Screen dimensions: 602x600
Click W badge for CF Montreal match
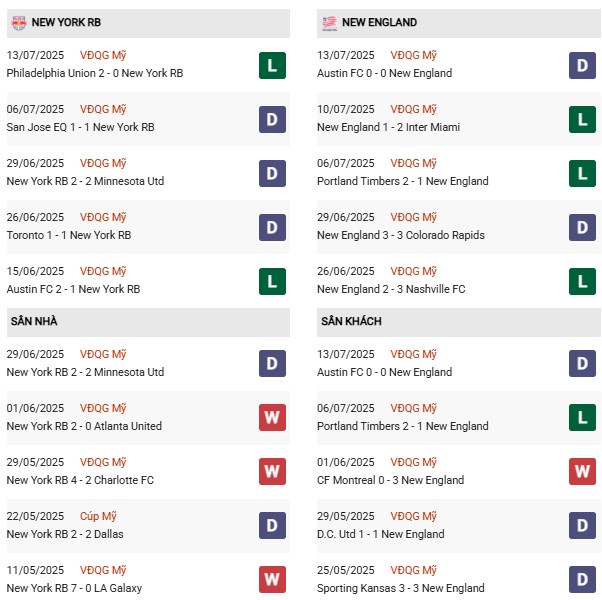(583, 473)
